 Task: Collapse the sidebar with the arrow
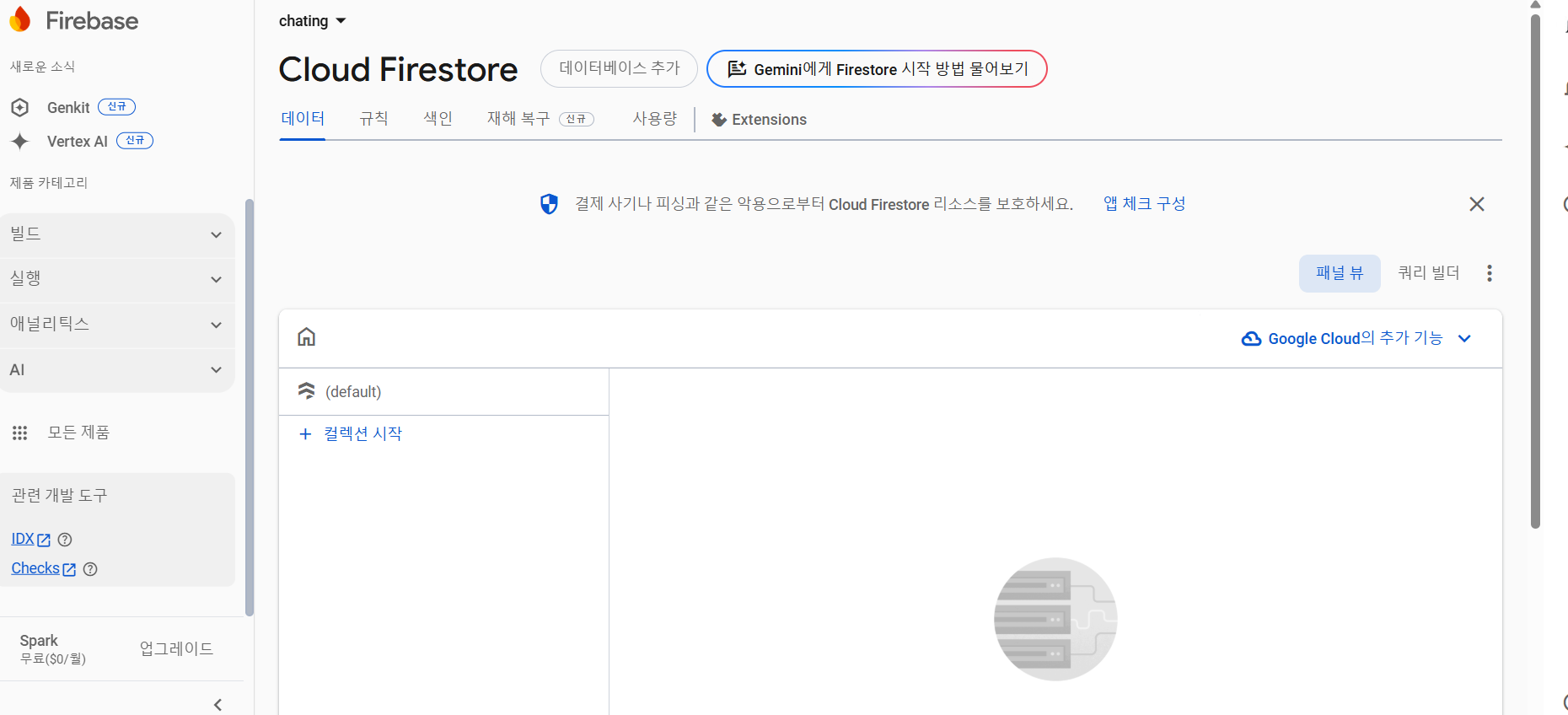click(x=218, y=705)
